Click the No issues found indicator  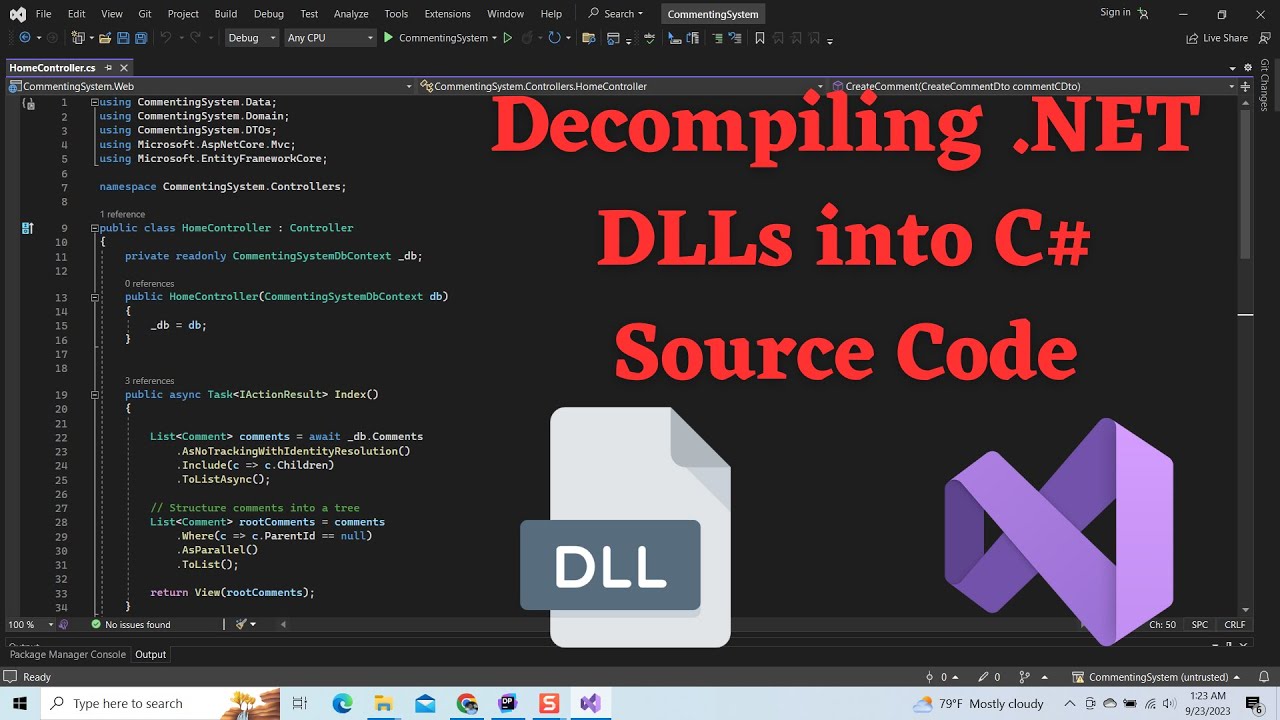(x=131, y=624)
